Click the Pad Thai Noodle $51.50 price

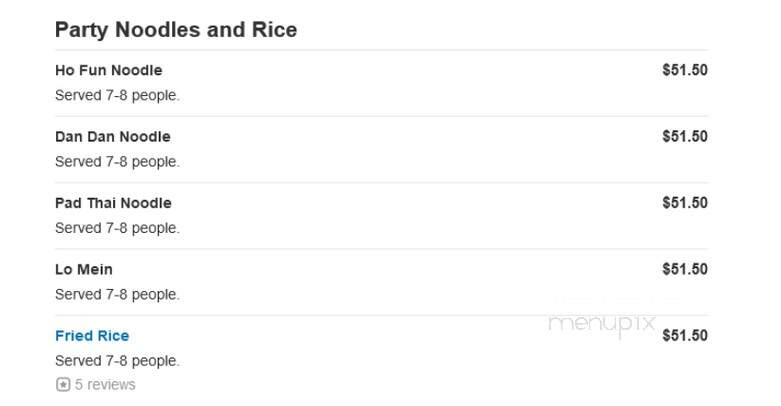point(685,203)
